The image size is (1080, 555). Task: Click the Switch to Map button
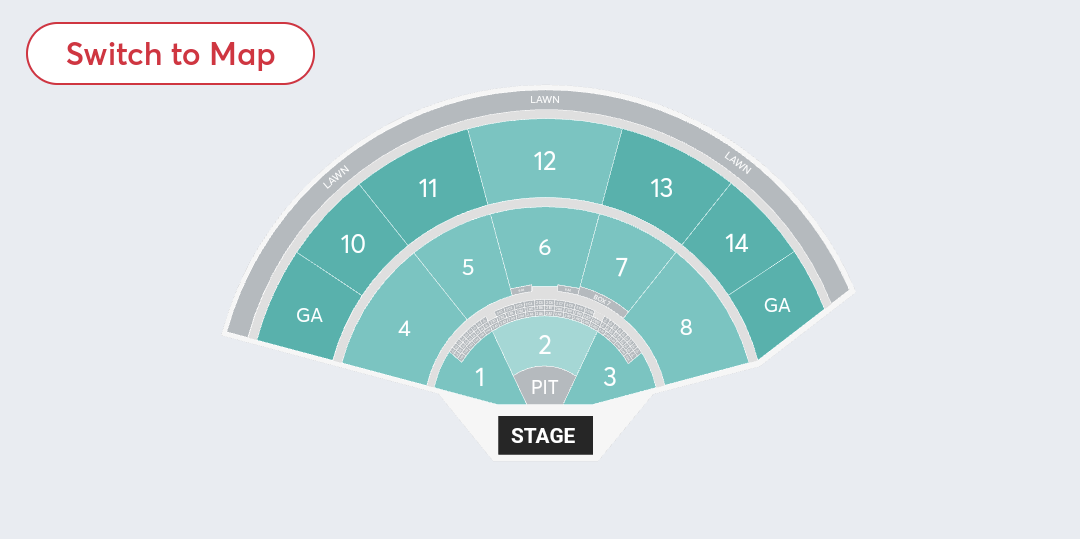coord(170,54)
